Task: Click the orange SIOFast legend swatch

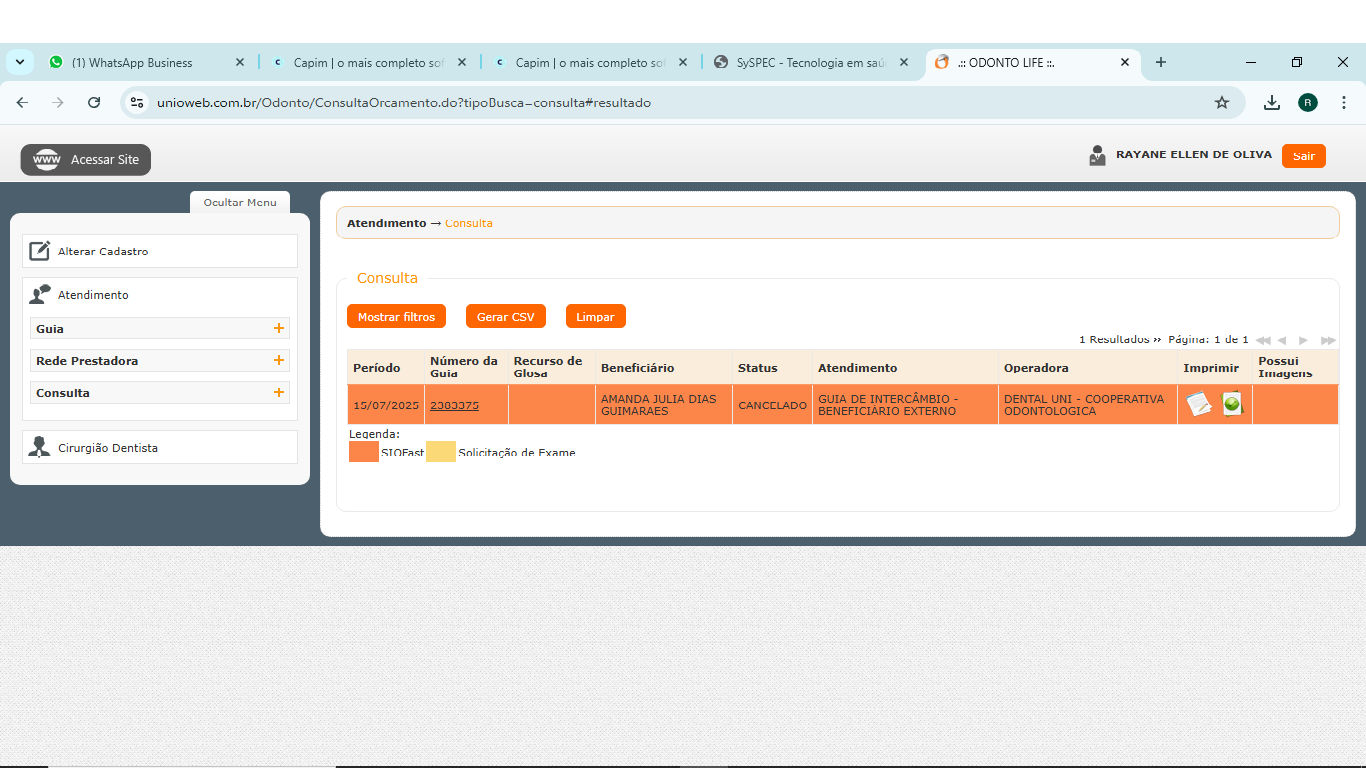Action: click(x=363, y=452)
